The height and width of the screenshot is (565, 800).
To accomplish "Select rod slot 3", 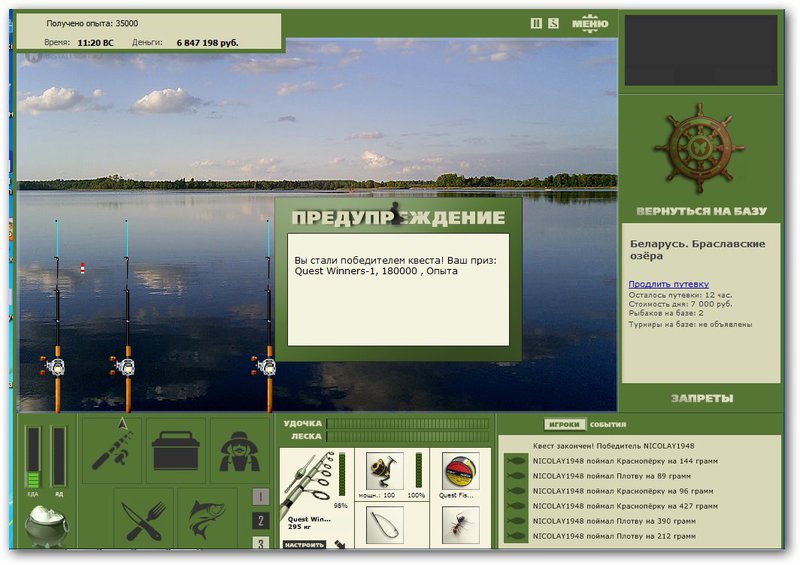I will pyautogui.click(x=260, y=543).
